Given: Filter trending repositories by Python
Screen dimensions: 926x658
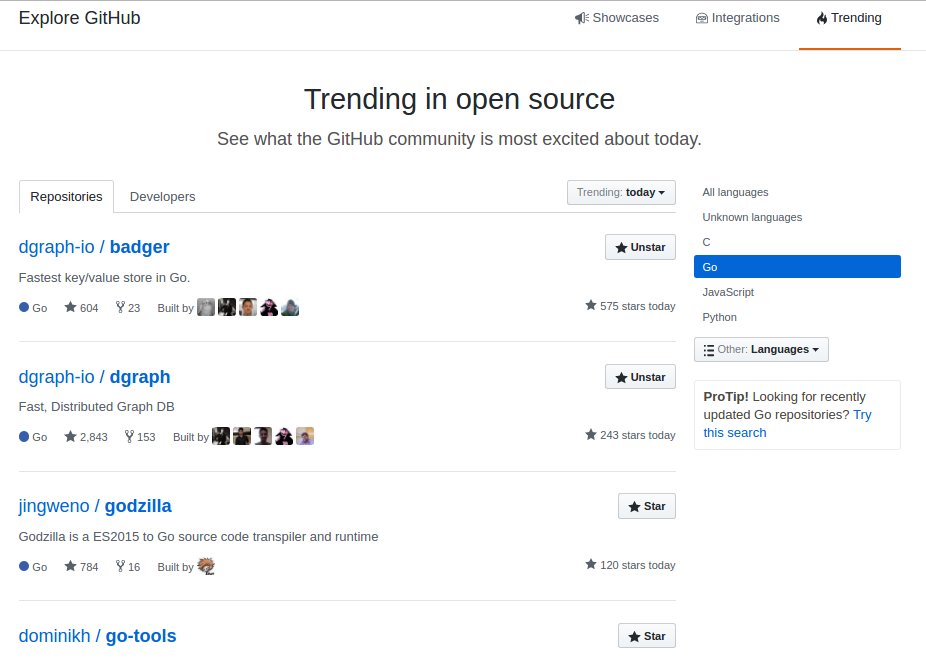Looking at the screenshot, I should (719, 317).
